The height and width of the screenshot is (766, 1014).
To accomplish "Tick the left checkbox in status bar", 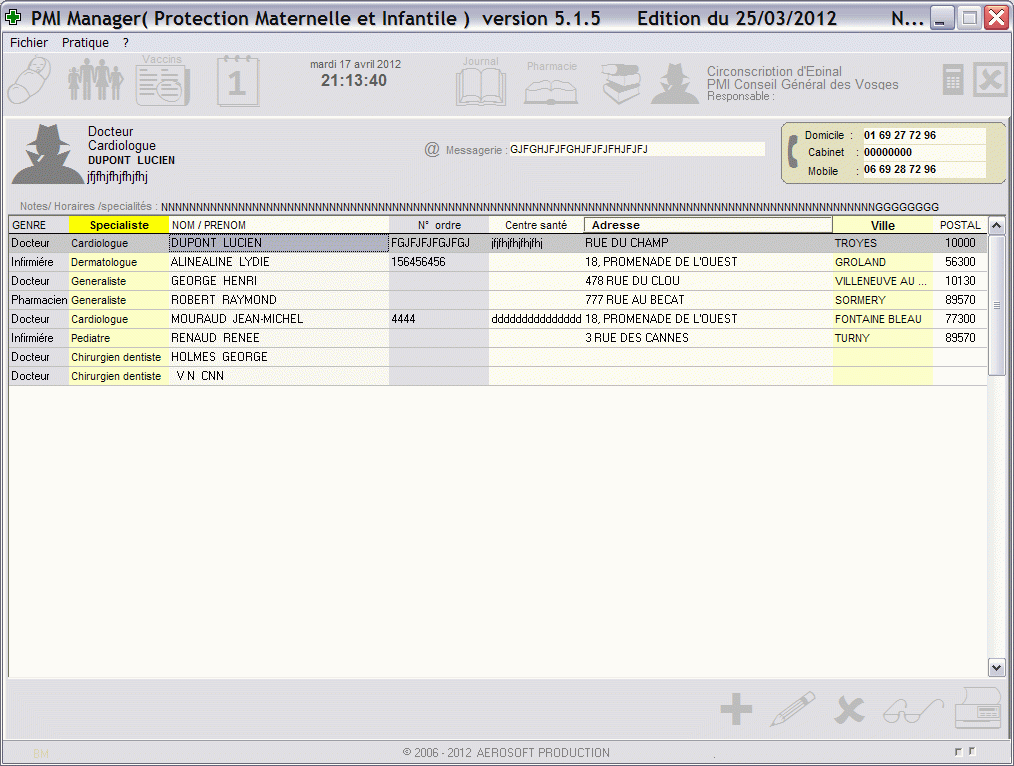I will (958, 751).
